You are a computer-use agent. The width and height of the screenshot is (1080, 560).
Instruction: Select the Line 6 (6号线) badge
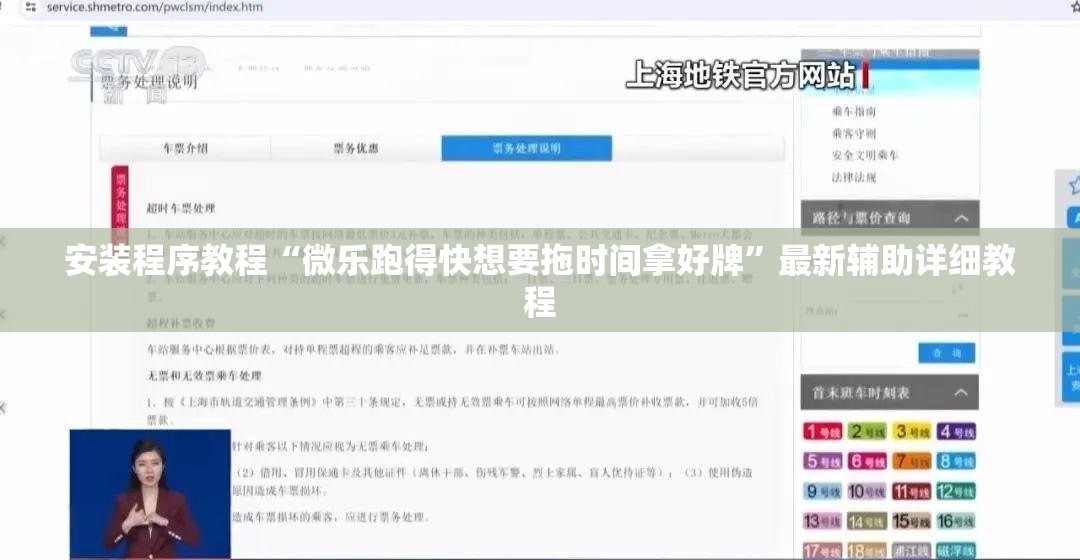[x=866, y=462]
